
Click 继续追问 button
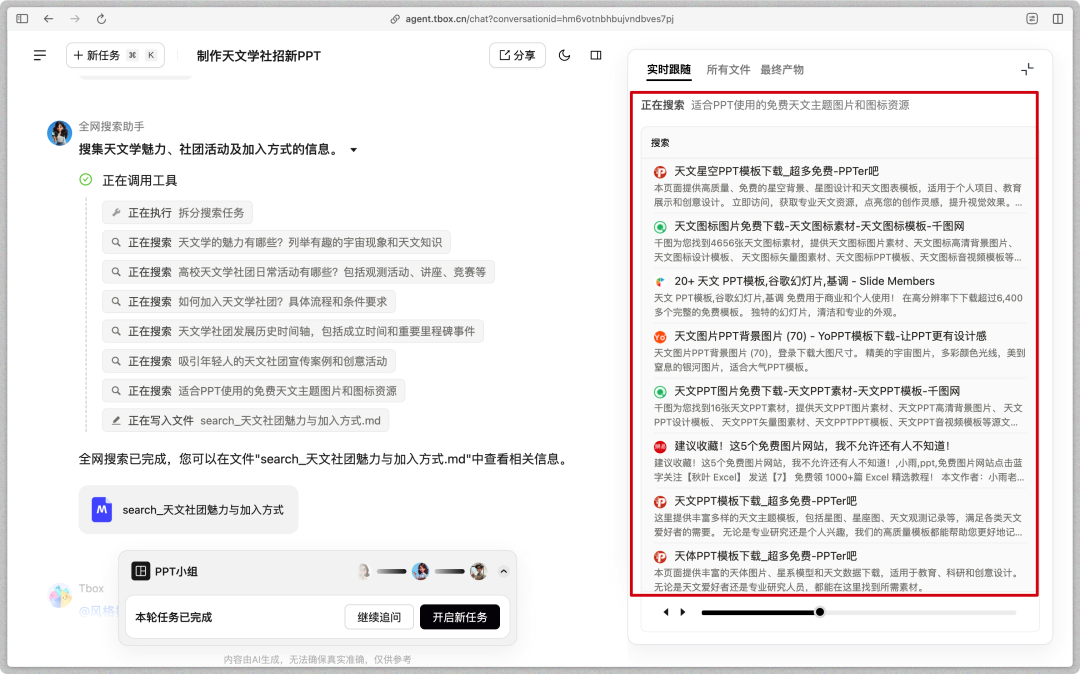[379, 617]
